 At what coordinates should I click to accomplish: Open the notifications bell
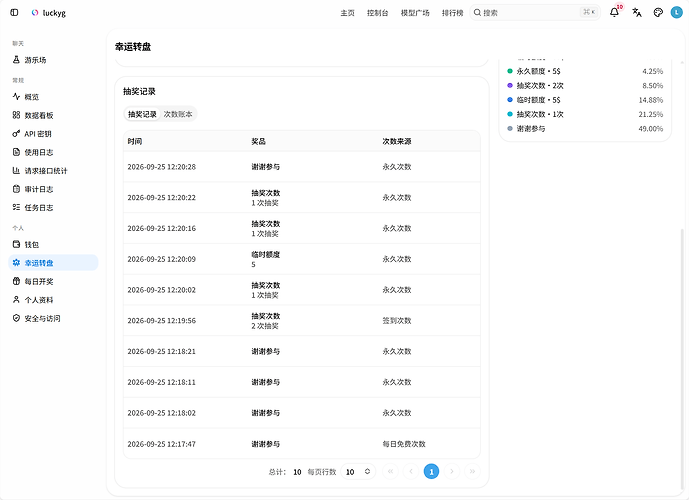coord(614,13)
